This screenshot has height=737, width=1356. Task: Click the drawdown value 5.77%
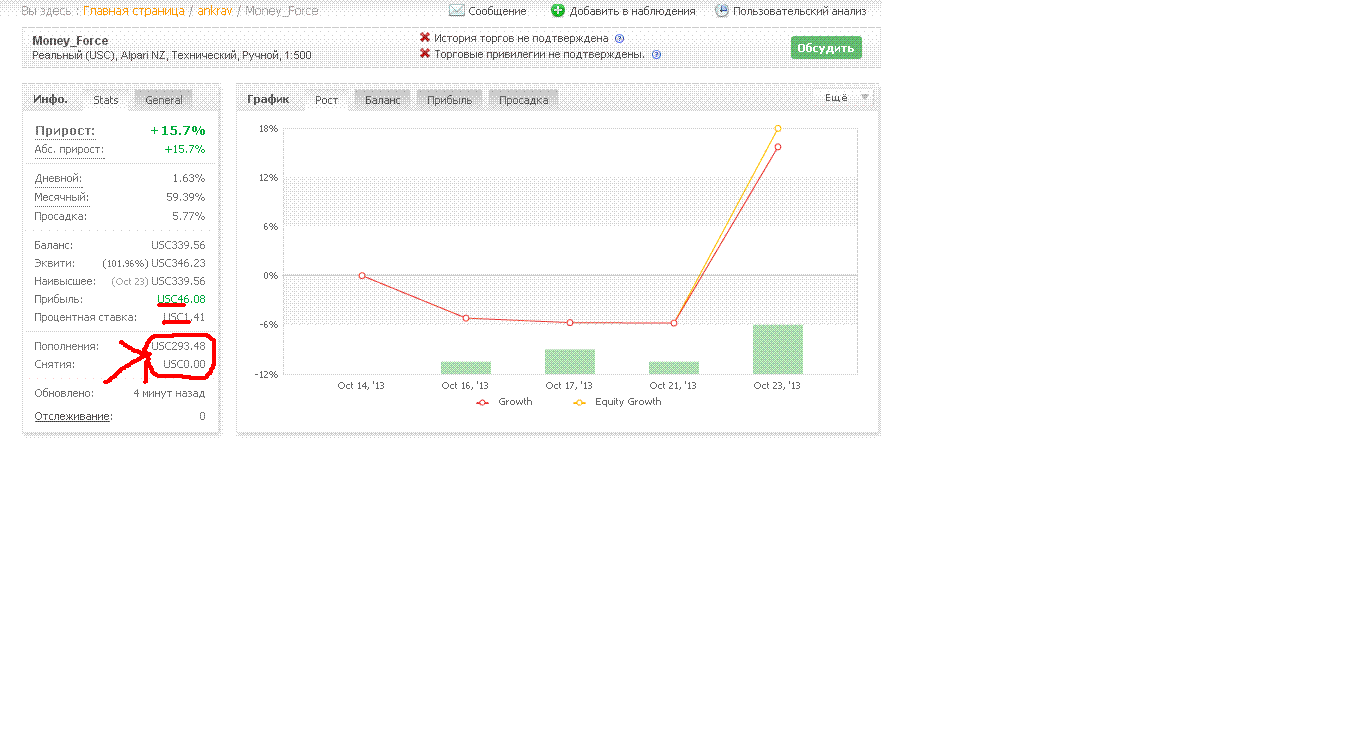pyautogui.click(x=189, y=216)
